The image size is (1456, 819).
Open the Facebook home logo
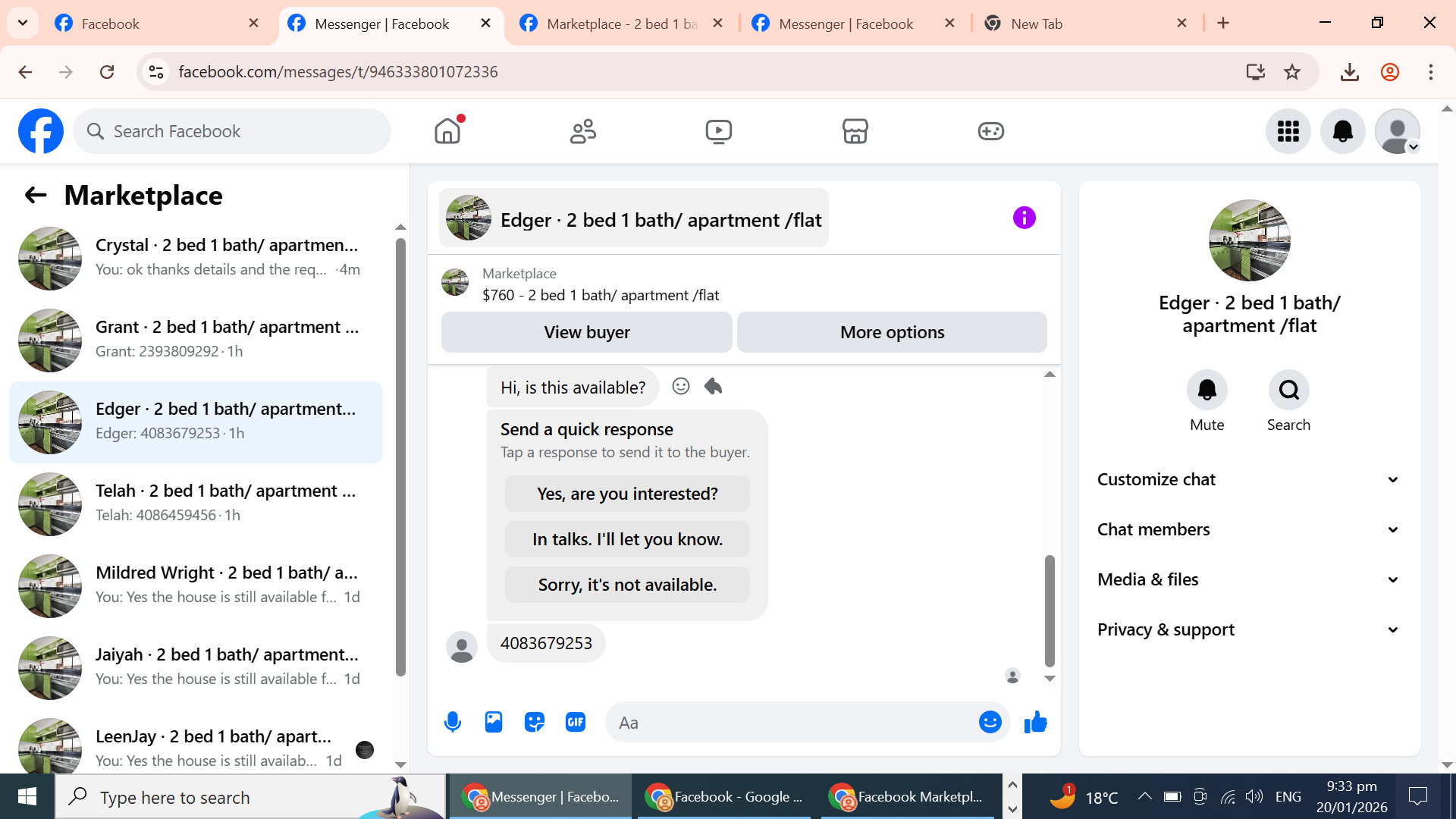(x=41, y=131)
